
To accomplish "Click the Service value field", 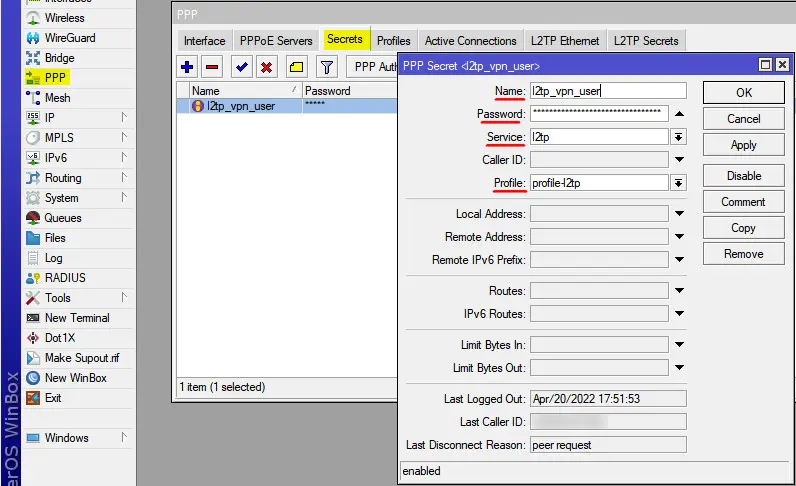I will click(599, 137).
